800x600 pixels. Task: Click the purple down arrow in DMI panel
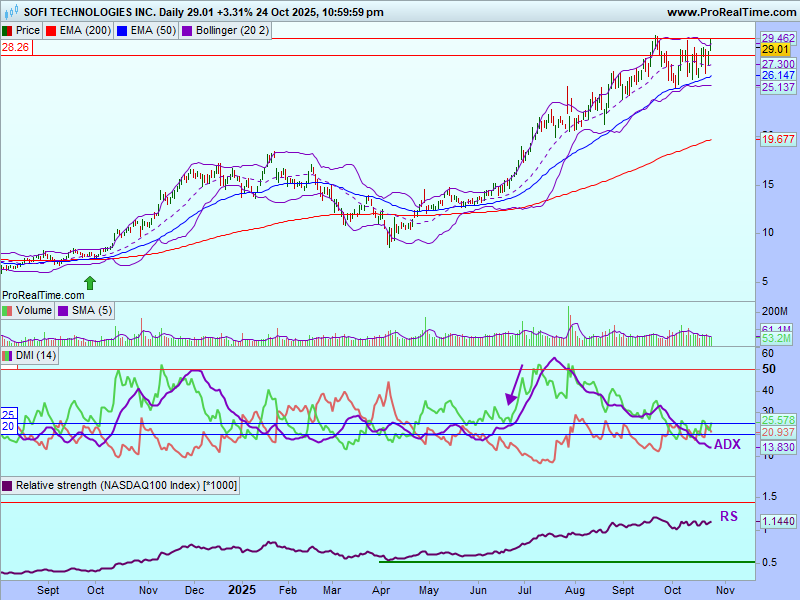coord(514,386)
